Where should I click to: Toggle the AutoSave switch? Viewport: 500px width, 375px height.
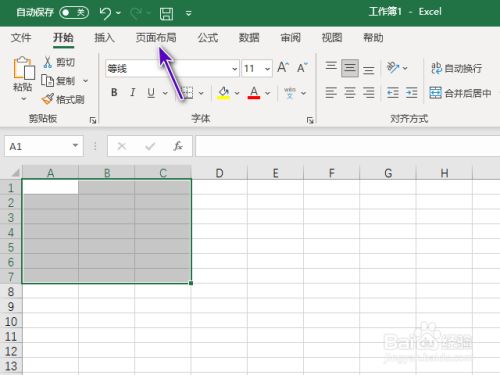pos(74,13)
